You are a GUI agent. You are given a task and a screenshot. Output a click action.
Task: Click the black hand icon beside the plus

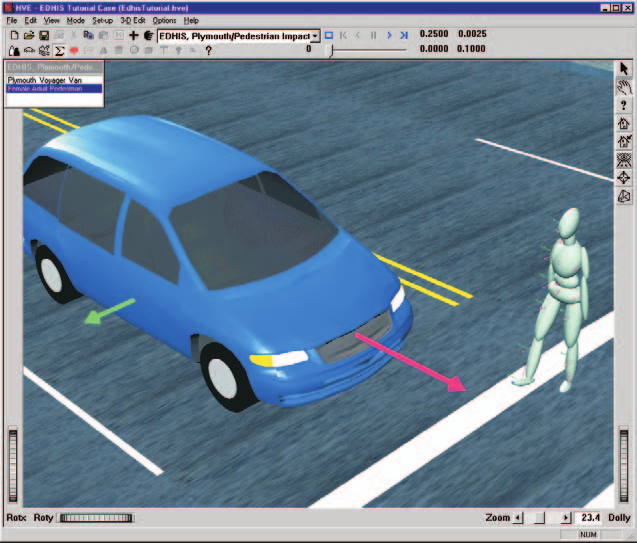(x=148, y=36)
